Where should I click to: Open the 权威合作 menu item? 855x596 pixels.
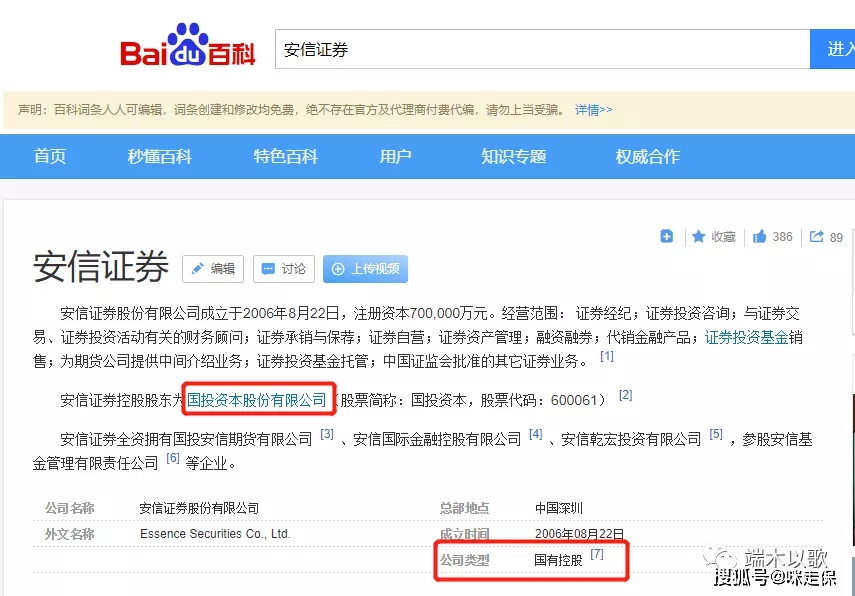click(647, 156)
